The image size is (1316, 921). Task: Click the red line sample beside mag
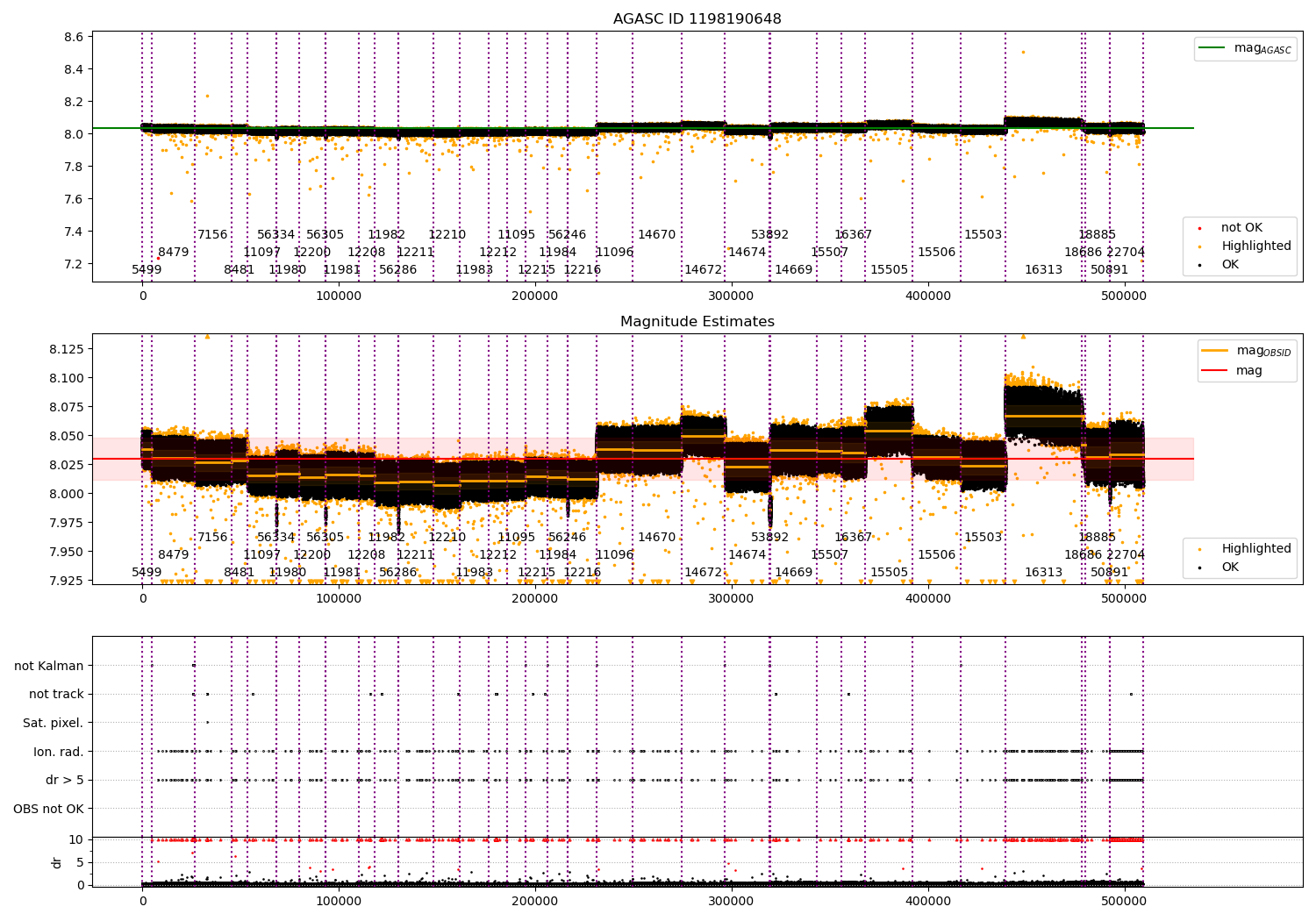pyautogui.click(x=1215, y=370)
